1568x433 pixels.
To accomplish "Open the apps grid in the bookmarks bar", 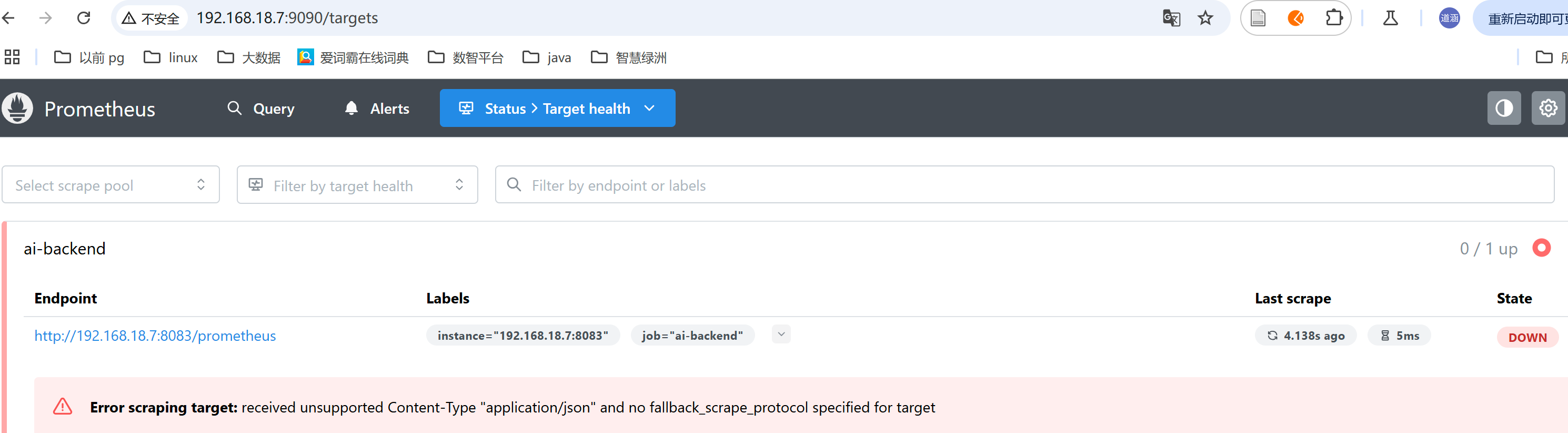I will click(12, 57).
